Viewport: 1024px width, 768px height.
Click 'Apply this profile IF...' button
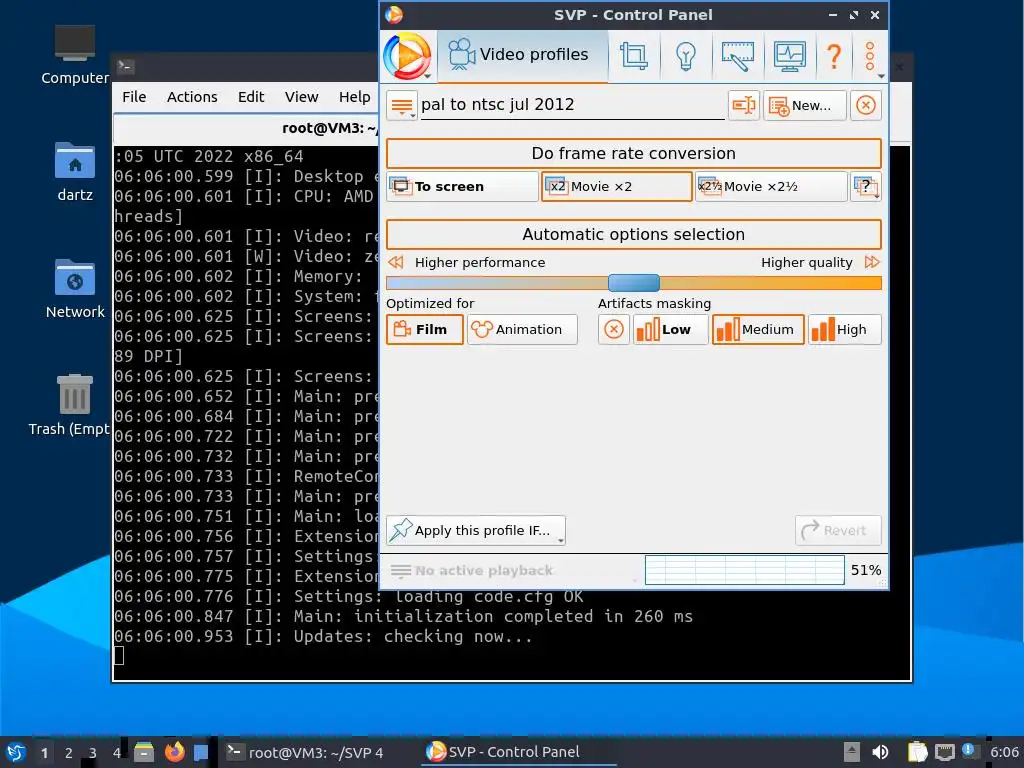475,531
